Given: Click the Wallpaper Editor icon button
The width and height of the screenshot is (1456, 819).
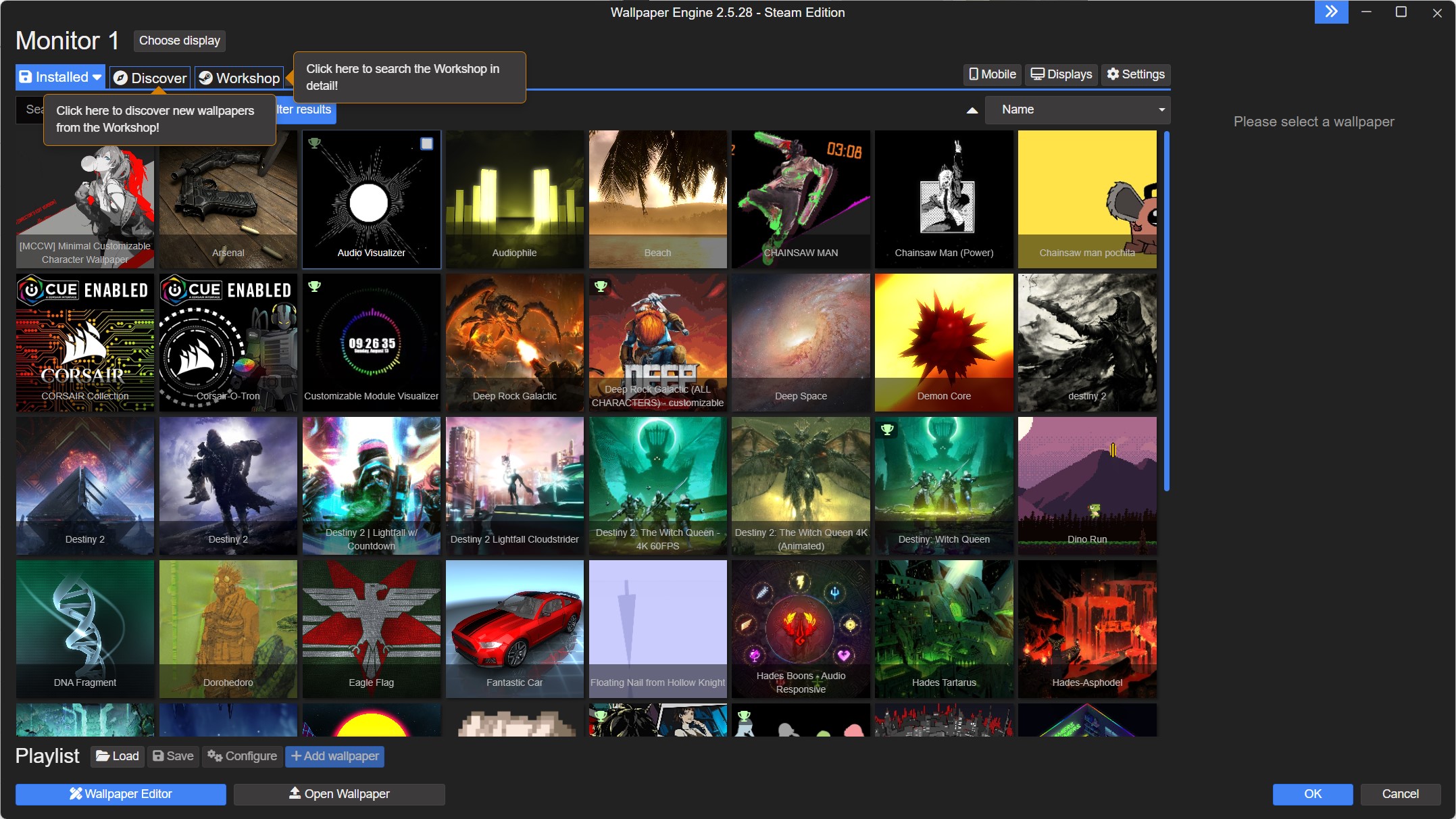Looking at the screenshot, I should 77,793.
